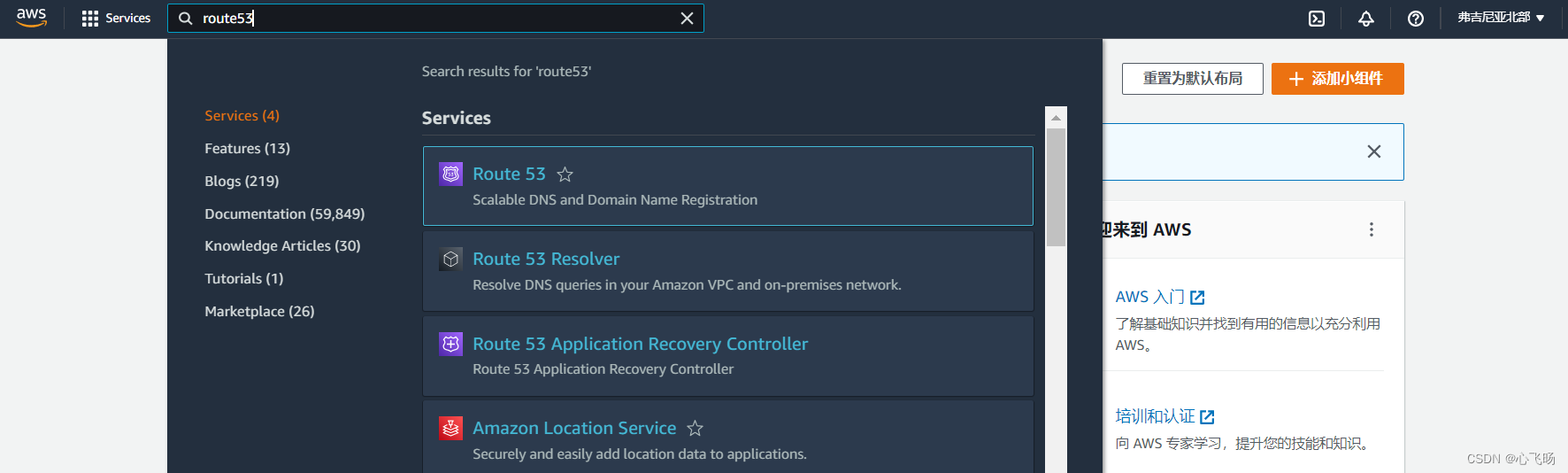Dismiss the blue info banner
This screenshot has height=473, width=1568.
tap(1374, 151)
